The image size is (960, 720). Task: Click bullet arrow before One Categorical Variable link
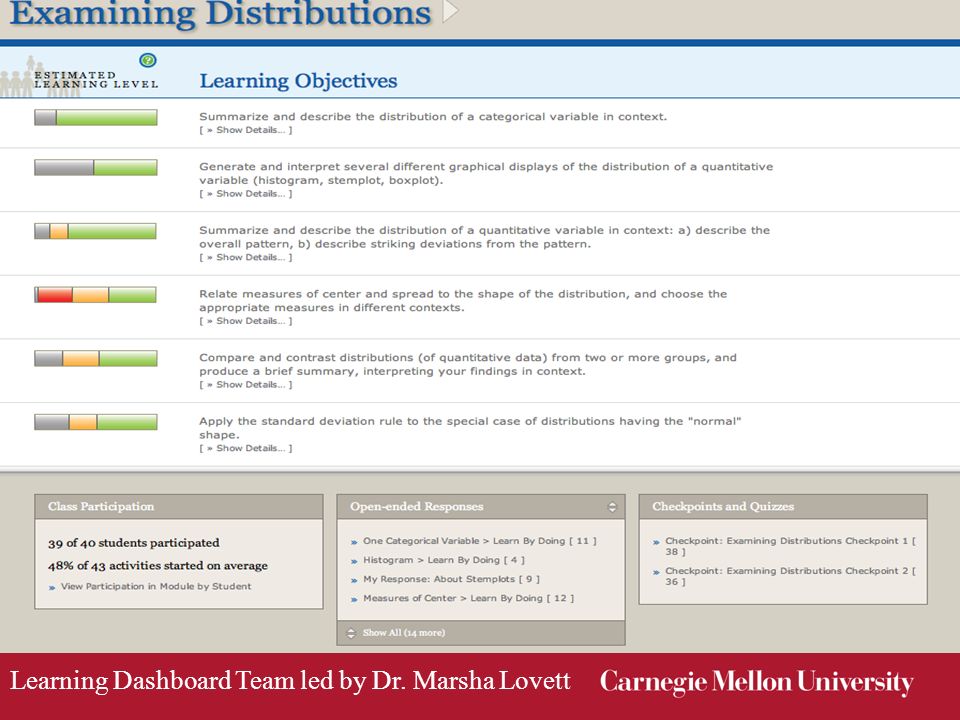point(354,542)
